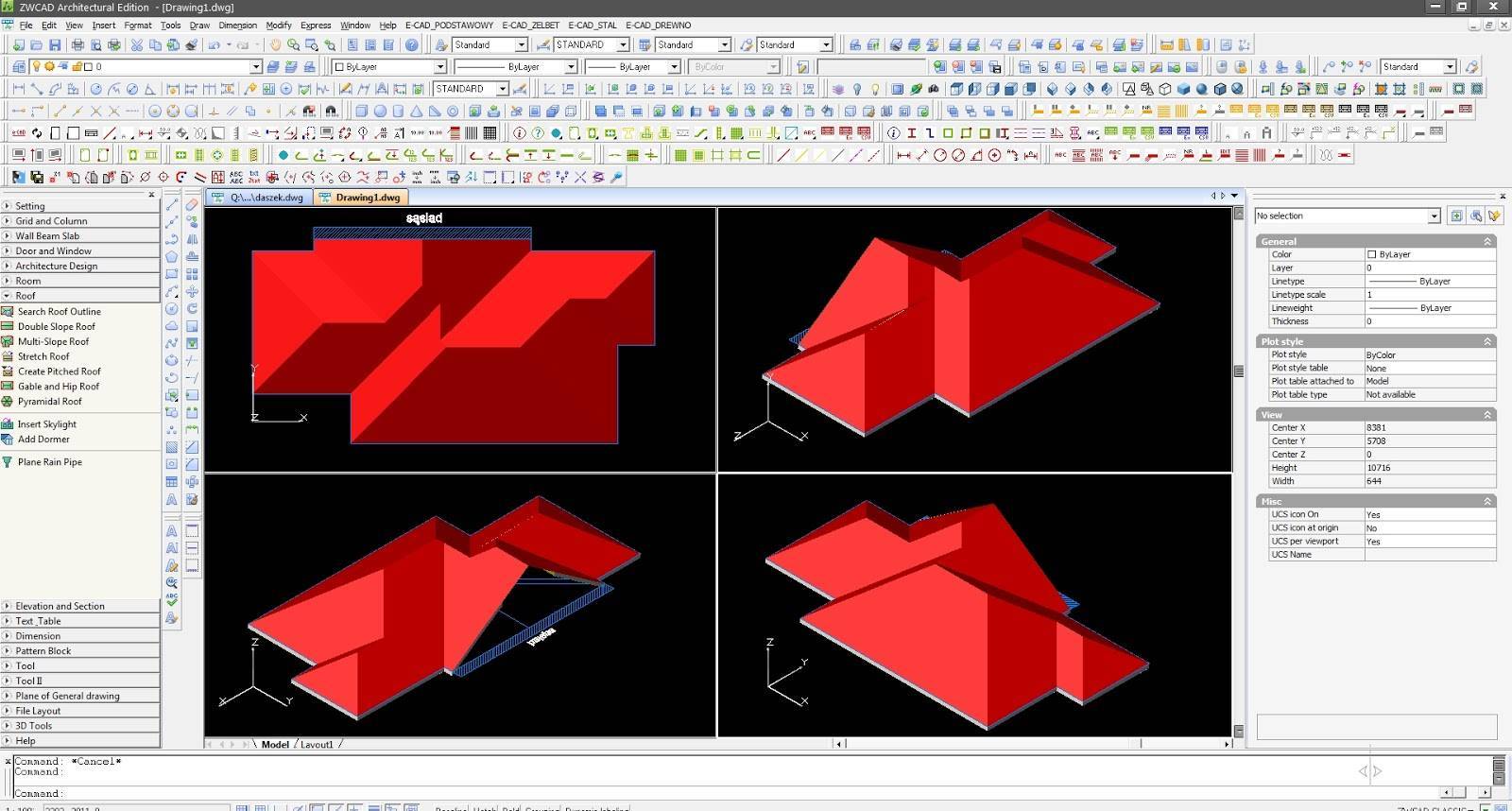Open the 'No selection' object dropdown

pyautogui.click(x=1348, y=216)
